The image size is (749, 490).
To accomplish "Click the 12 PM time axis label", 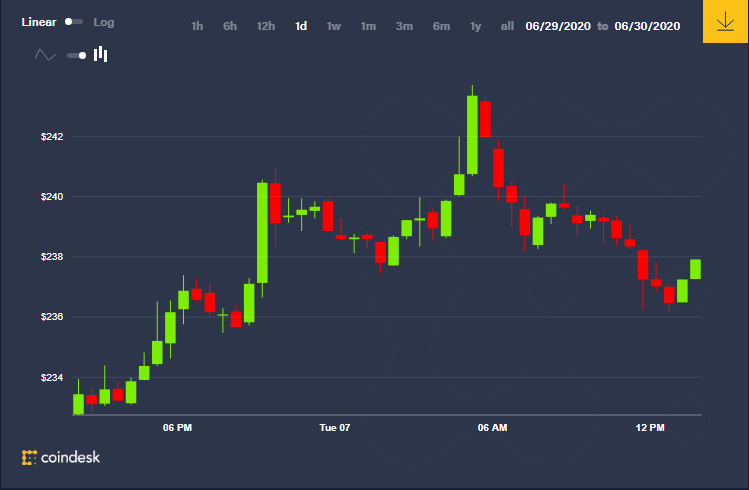I will pyautogui.click(x=650, y=428).
